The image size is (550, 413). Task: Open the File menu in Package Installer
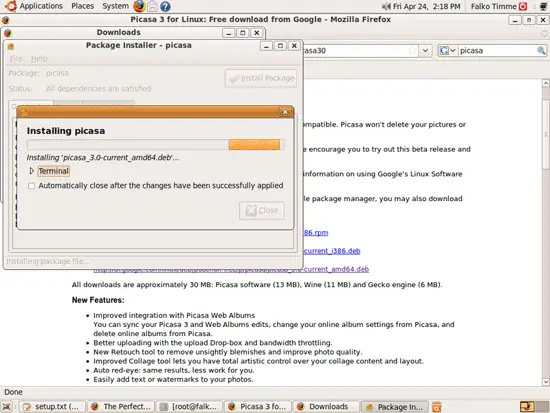(16, 59)
